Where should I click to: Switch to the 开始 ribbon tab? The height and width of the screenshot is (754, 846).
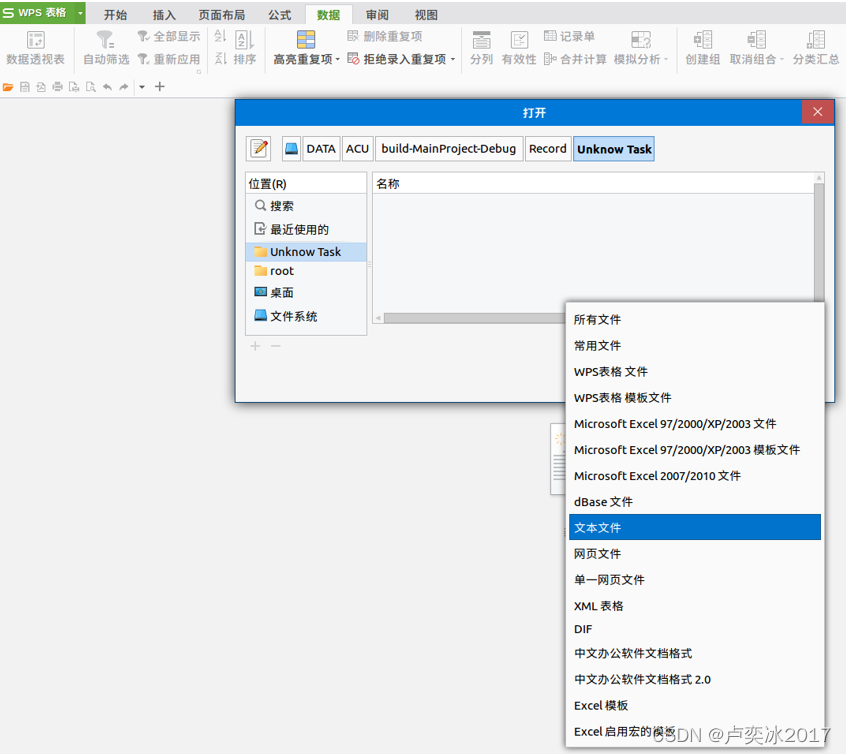point(115,15)
